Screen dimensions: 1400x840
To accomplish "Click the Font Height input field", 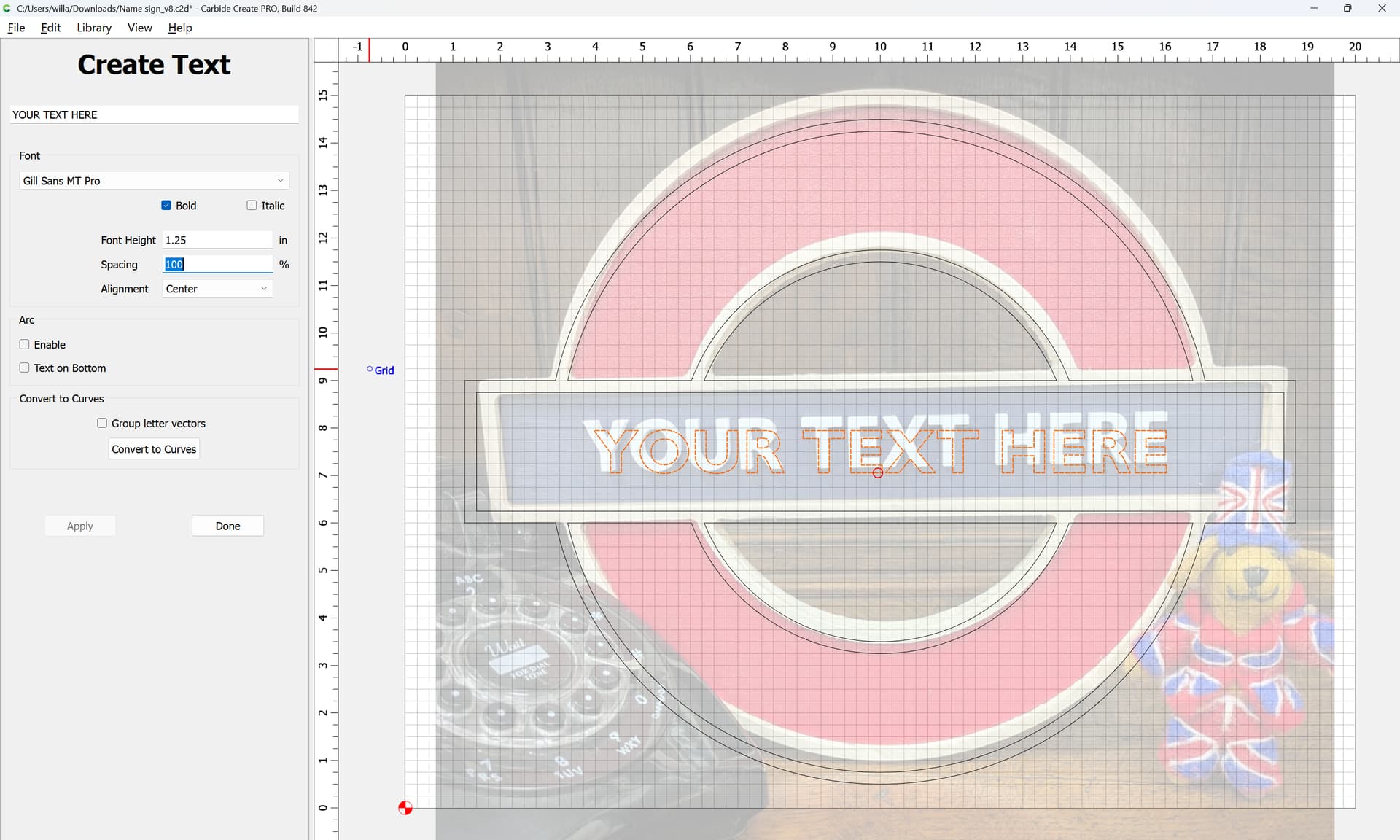I will click(217, 240).
